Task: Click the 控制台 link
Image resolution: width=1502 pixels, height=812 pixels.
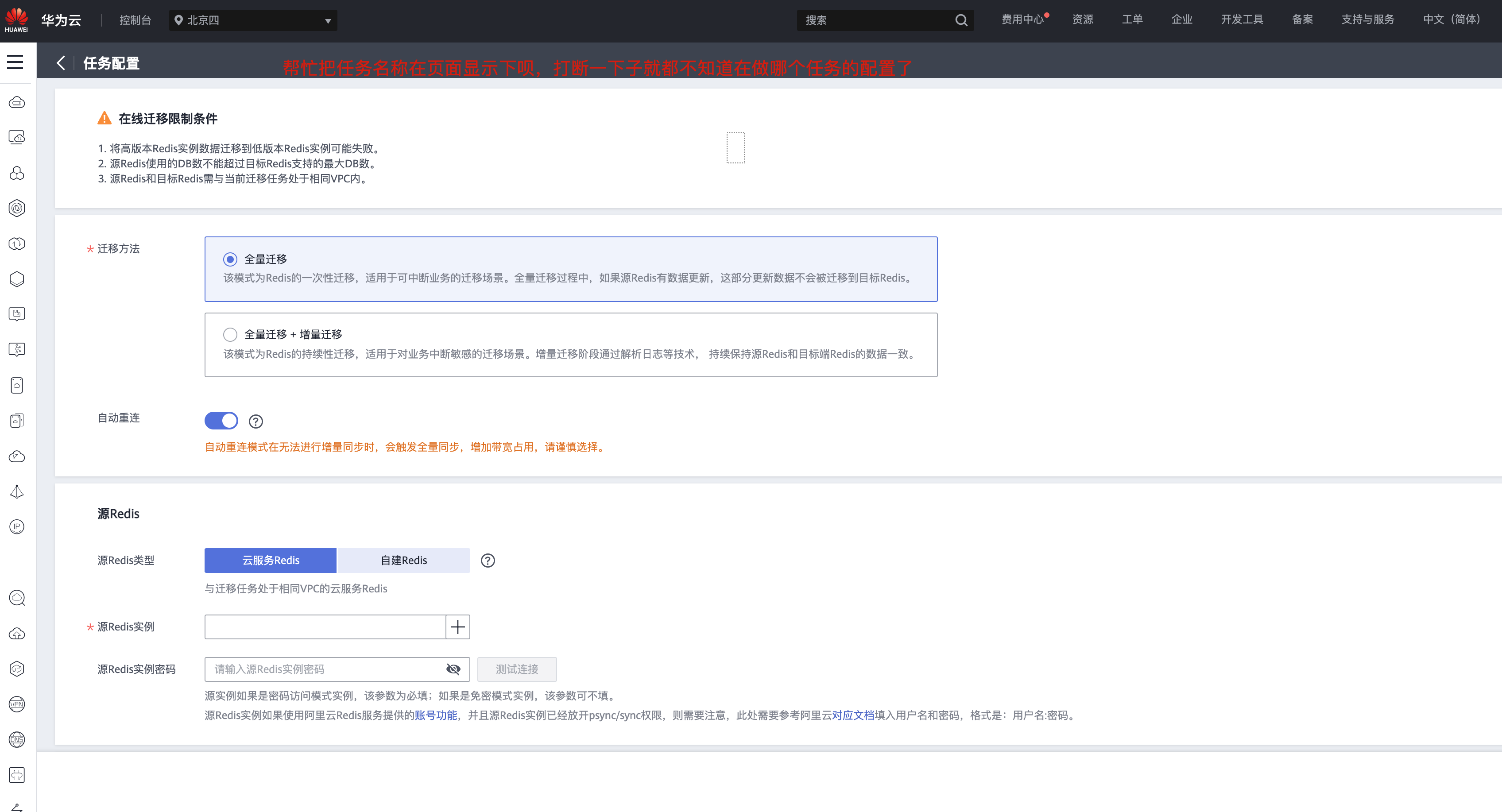Action: tap(135, 20)
